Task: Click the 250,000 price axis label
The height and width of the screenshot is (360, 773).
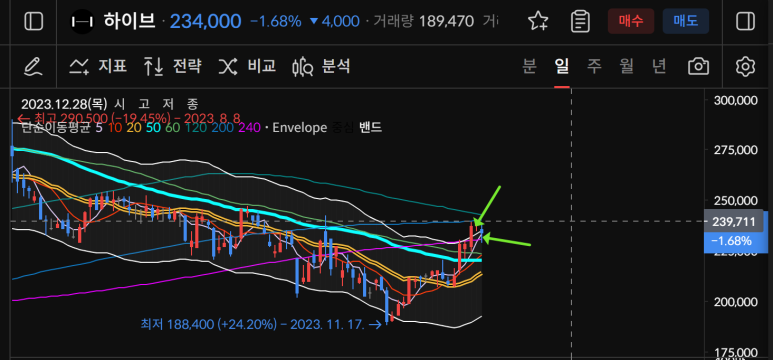Action: [735, 201]
